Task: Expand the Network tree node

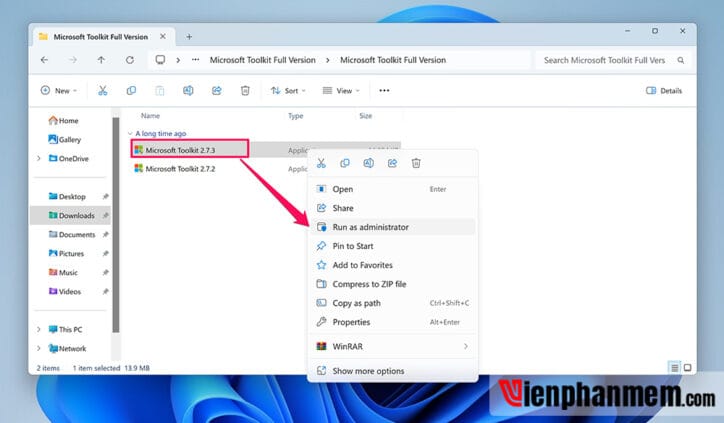Action: (39, 348)
